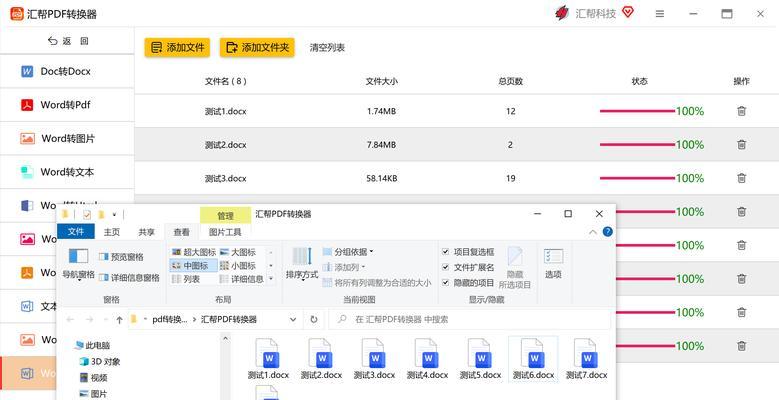
Task: Open 选项 folder options in ribbon
Action: (553, 264)
